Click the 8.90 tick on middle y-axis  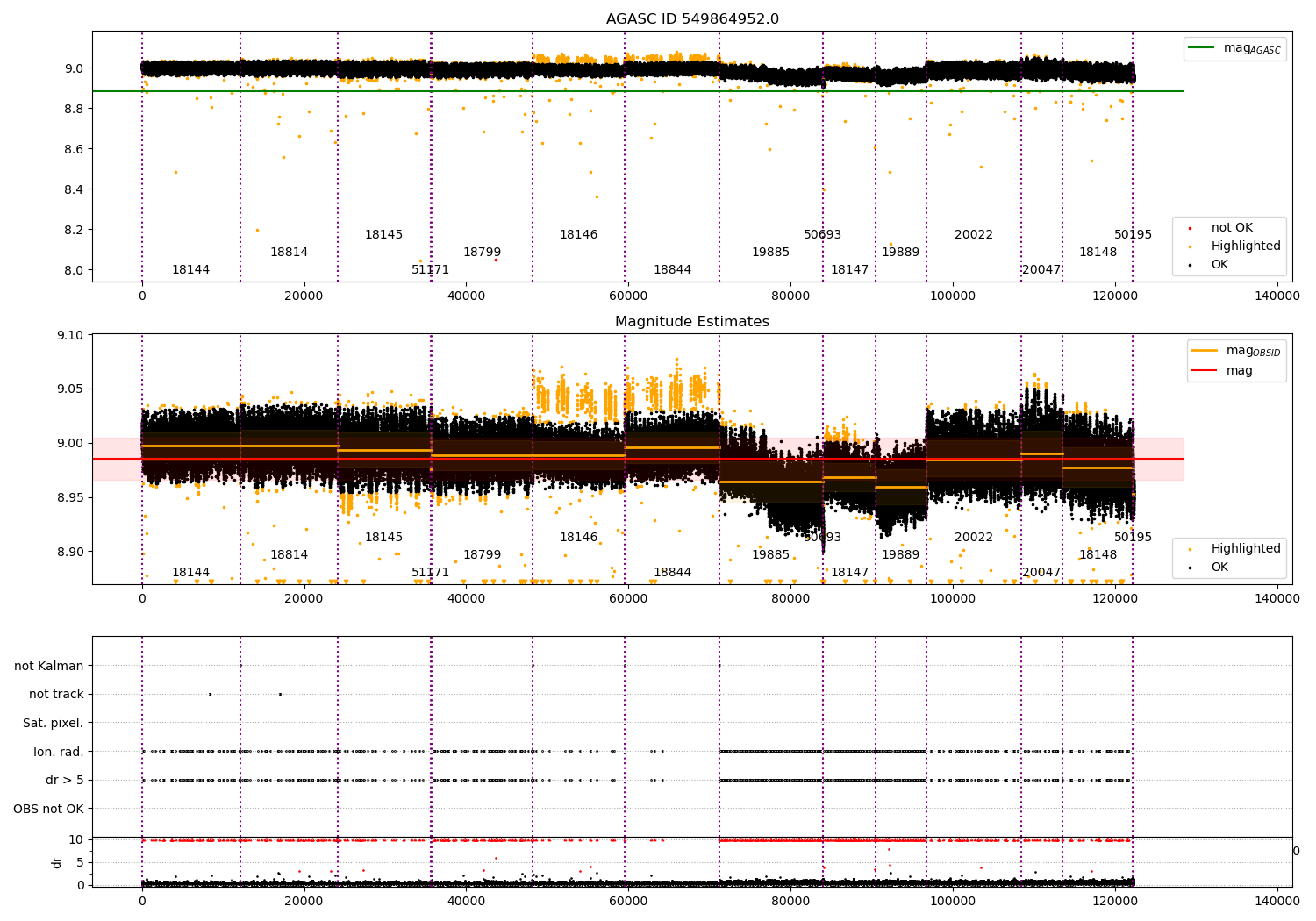(70, 553)
